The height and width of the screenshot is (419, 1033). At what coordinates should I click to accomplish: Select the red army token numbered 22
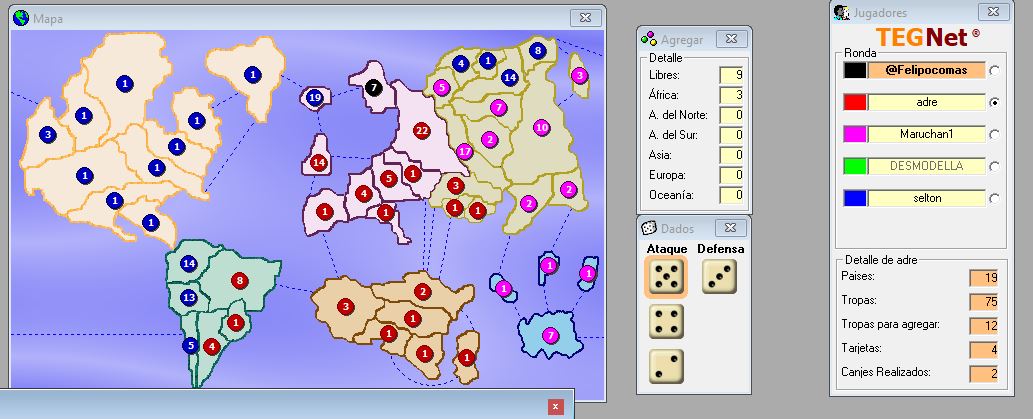421,131
